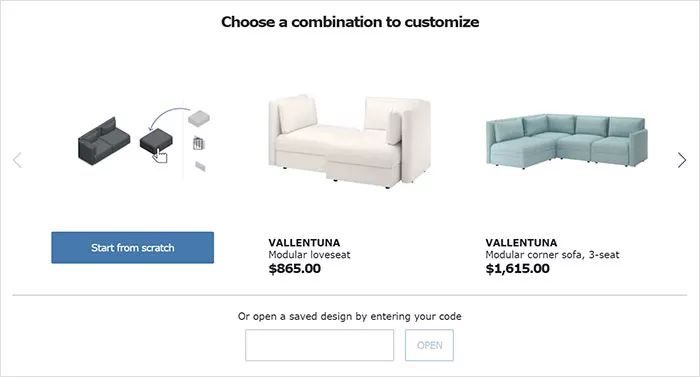Click the Modular loveseat description text

click(309, 255)
